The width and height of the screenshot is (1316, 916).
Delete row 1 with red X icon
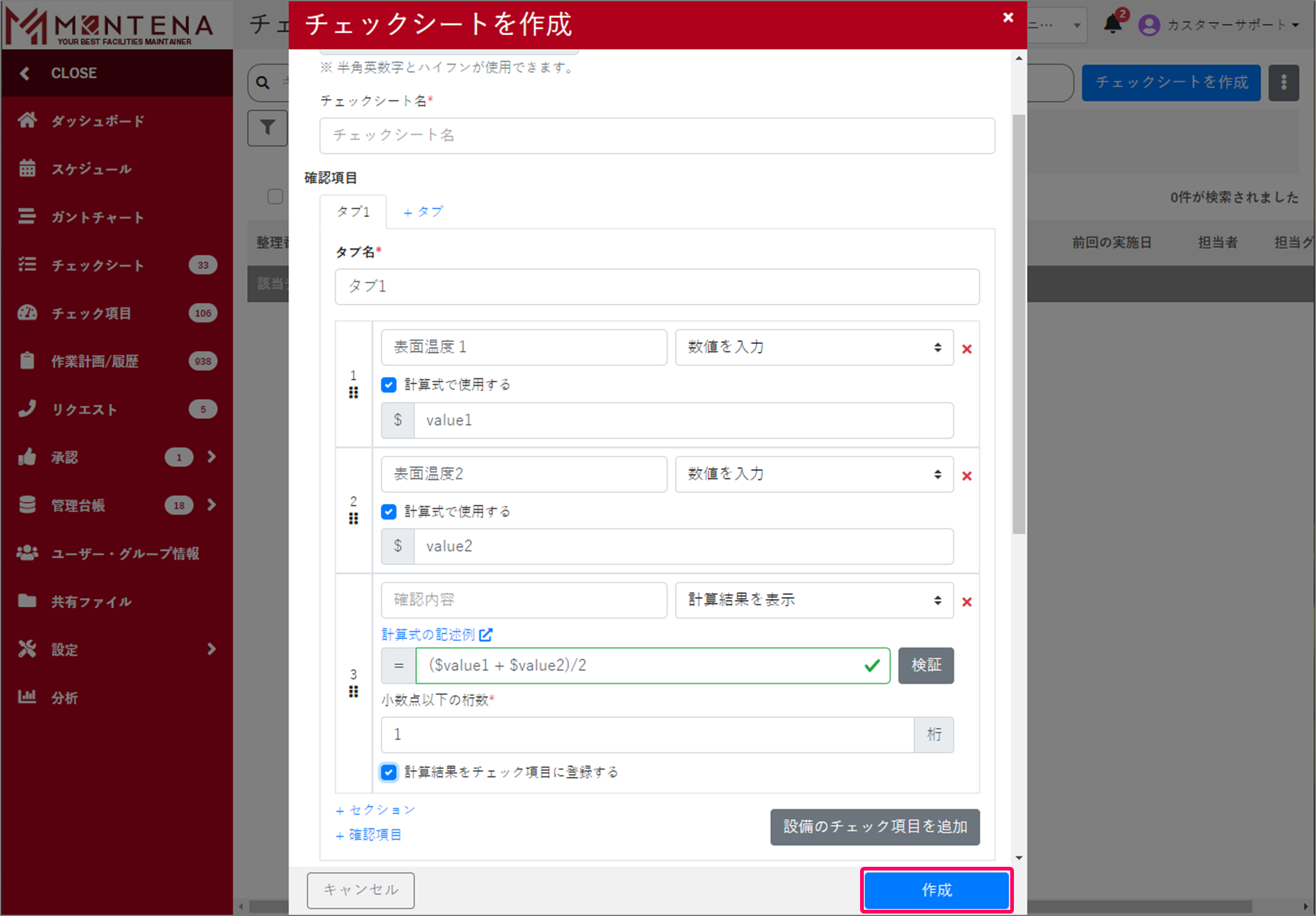click(x=967, y=349)
